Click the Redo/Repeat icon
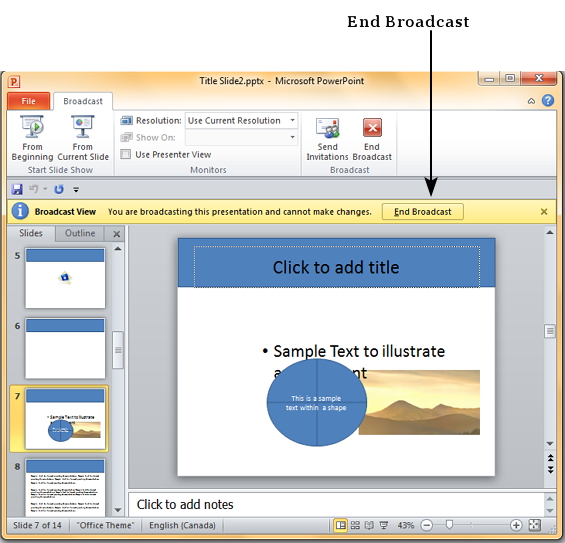565x543 pixels. [59, 189]
